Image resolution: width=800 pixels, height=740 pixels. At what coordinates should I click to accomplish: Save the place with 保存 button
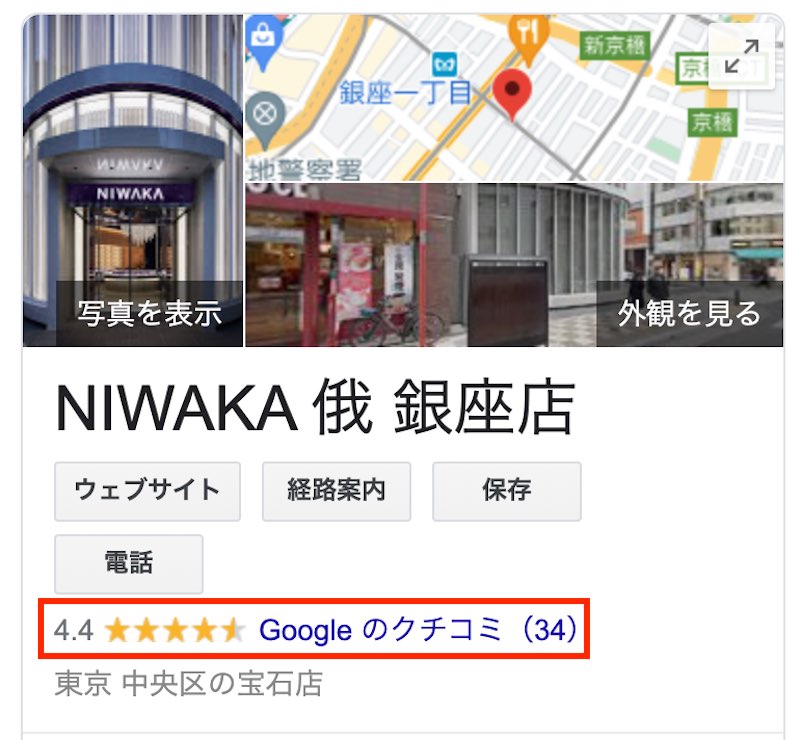[507, 491]
